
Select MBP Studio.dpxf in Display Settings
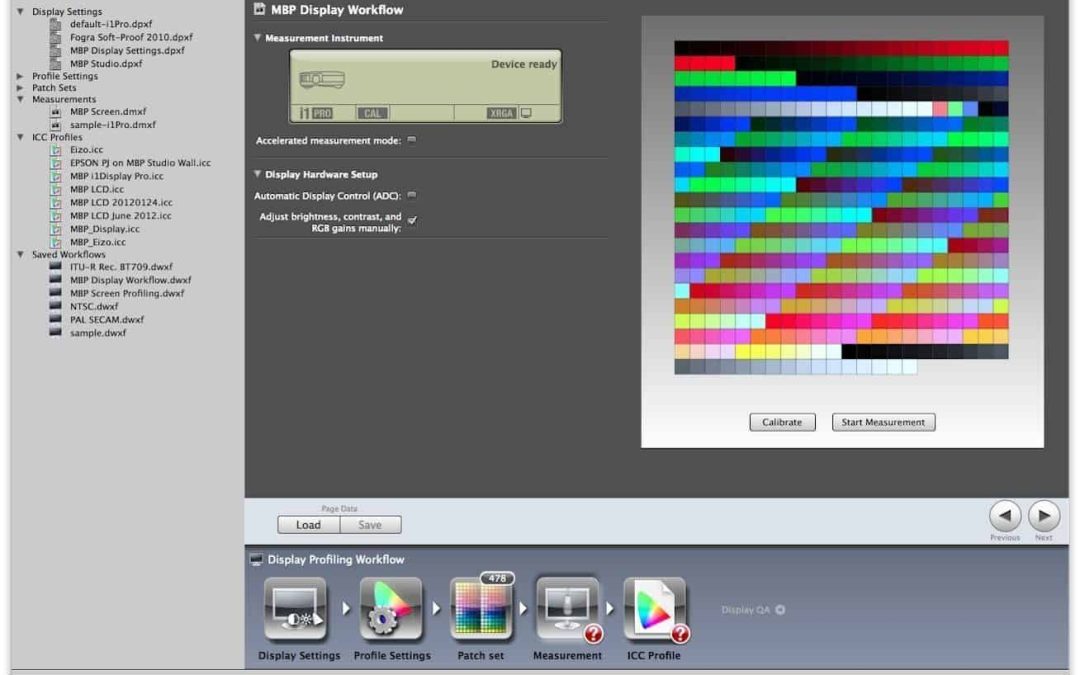pyautogui.click(x=105, y=63)
